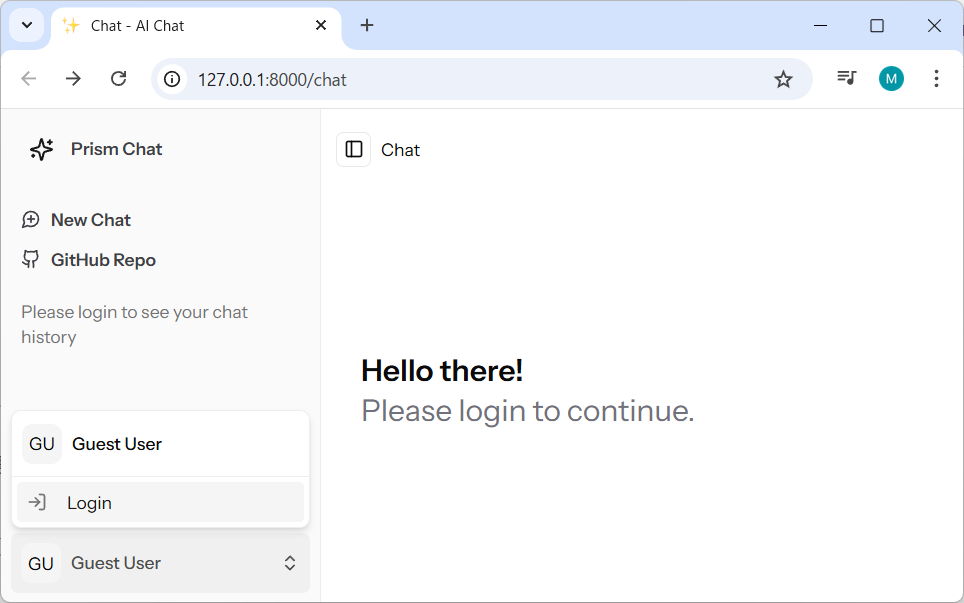This screenshot has height=603, width=964.
Task: Bookmark this page with the star icon
Action: click(x=783, y=79)
